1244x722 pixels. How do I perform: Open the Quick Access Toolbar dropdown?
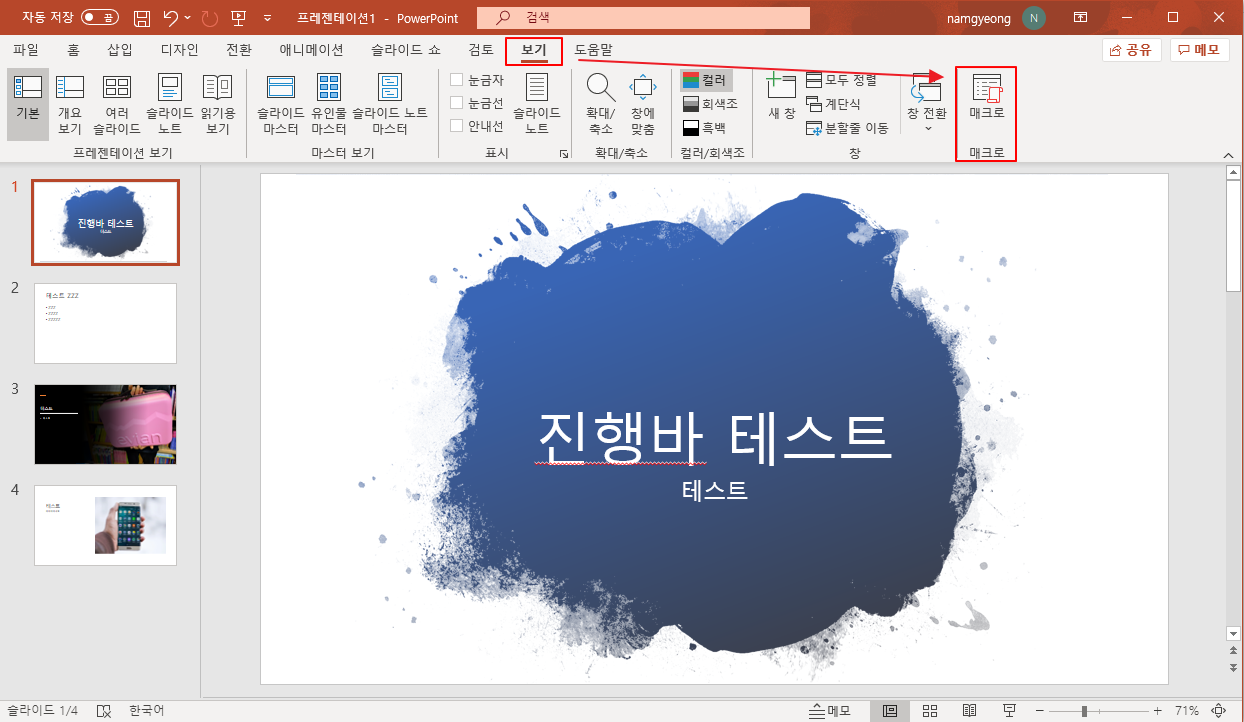[x=266, y=17]
